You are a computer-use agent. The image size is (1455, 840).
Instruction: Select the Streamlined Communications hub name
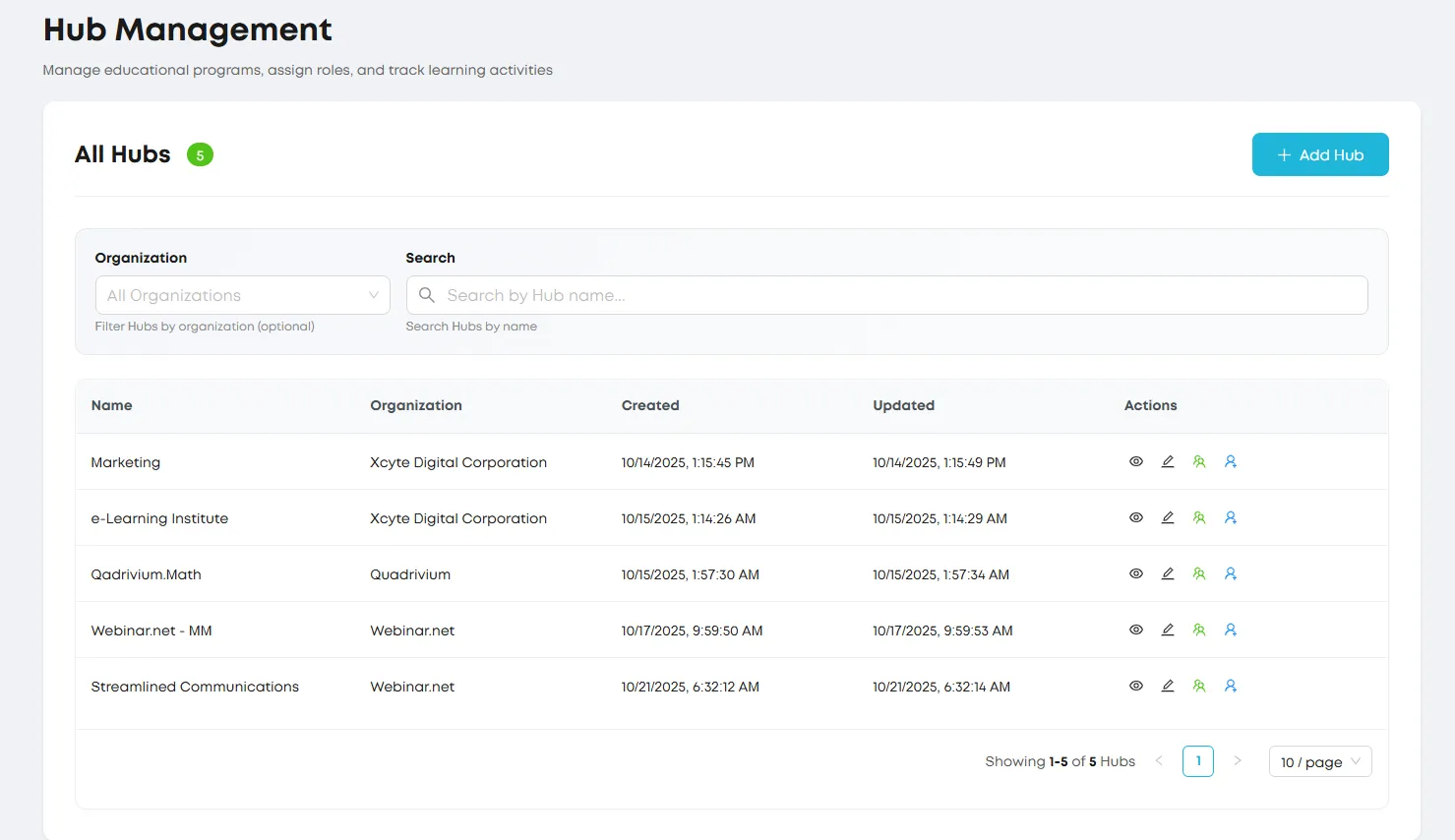click(x=195, y=687)
